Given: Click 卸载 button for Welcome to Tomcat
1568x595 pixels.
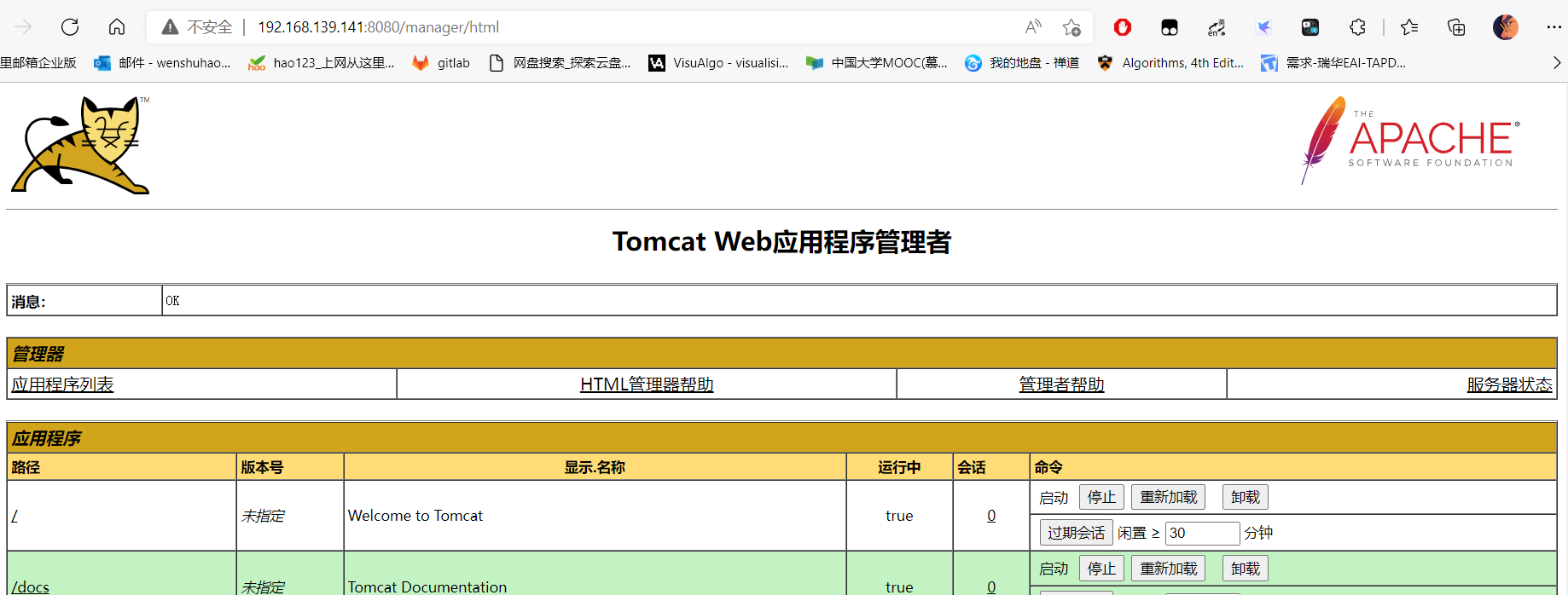Looking at the screenshot, I should [x=1245, y=497].
